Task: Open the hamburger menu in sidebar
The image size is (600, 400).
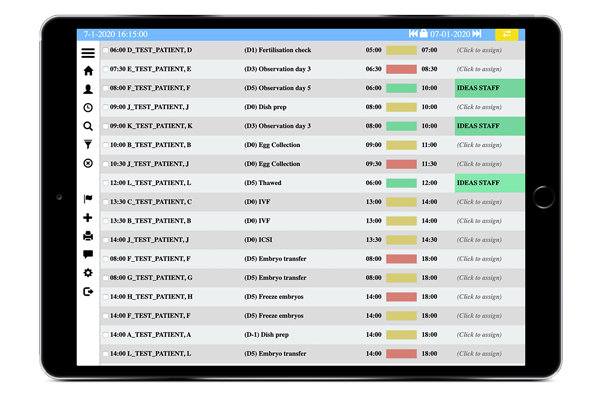Action: coord(88,53)
